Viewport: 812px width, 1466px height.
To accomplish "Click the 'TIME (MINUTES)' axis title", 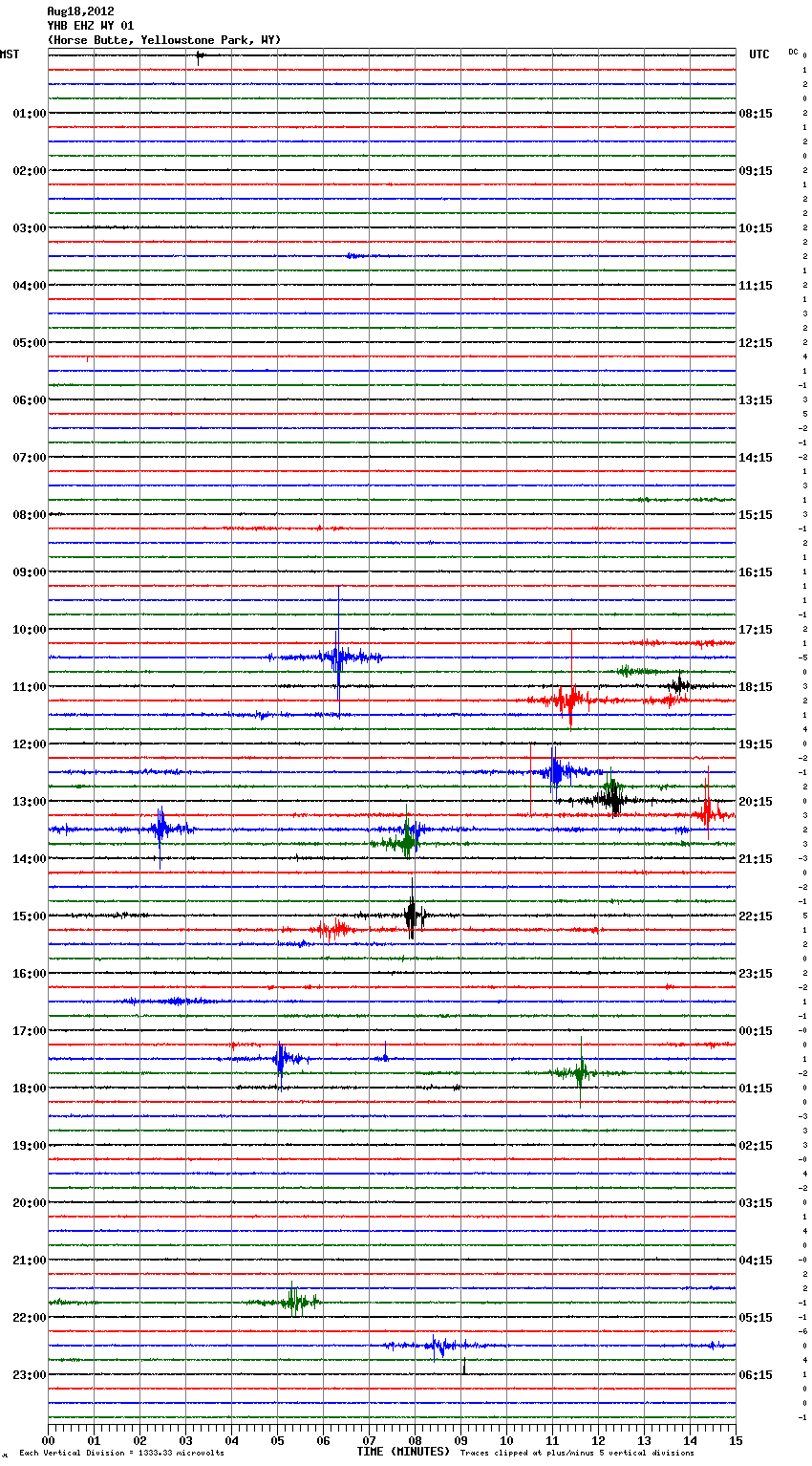I will click(403, 1452).
